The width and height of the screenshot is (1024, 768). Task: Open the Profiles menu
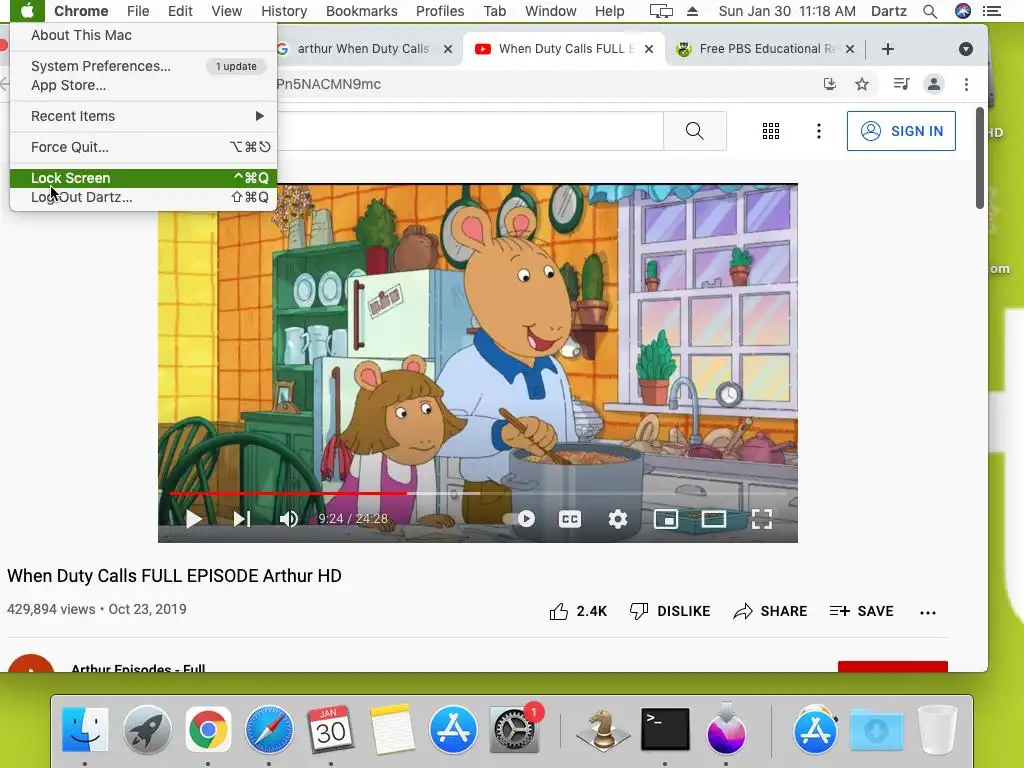tap(440, 11)
